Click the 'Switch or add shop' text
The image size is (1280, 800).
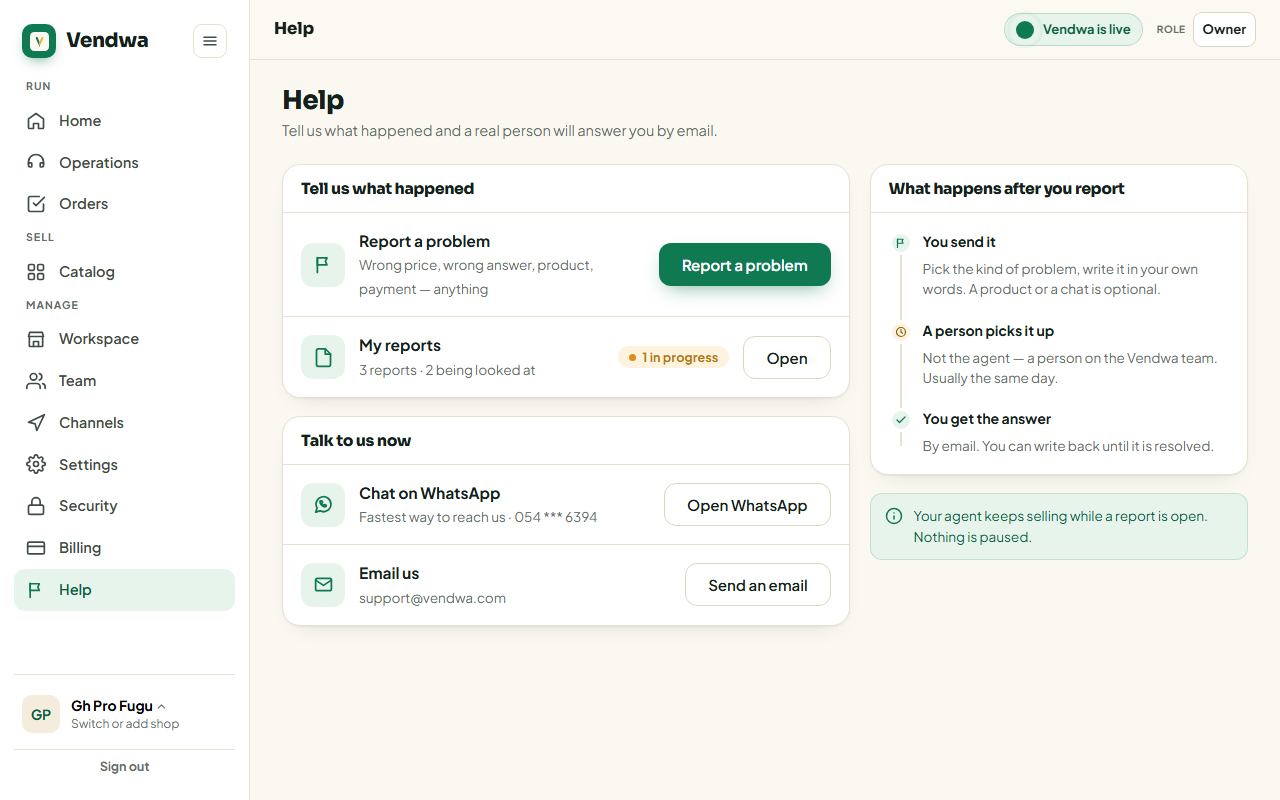coord(125,724)
